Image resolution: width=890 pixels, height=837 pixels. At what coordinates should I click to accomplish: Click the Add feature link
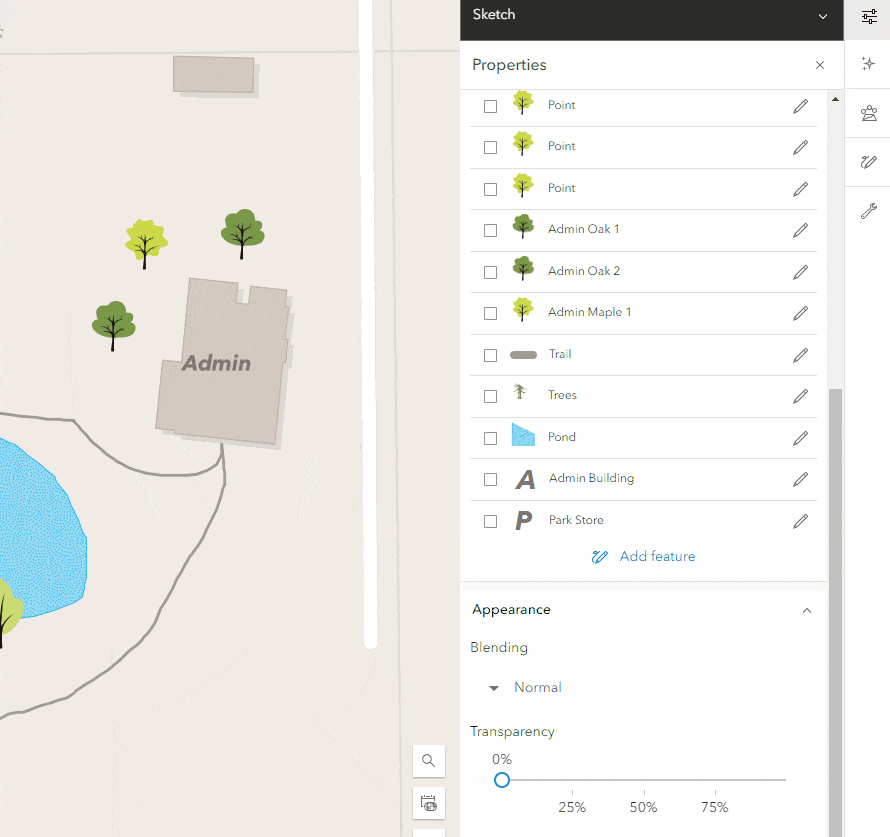point(643,556)
